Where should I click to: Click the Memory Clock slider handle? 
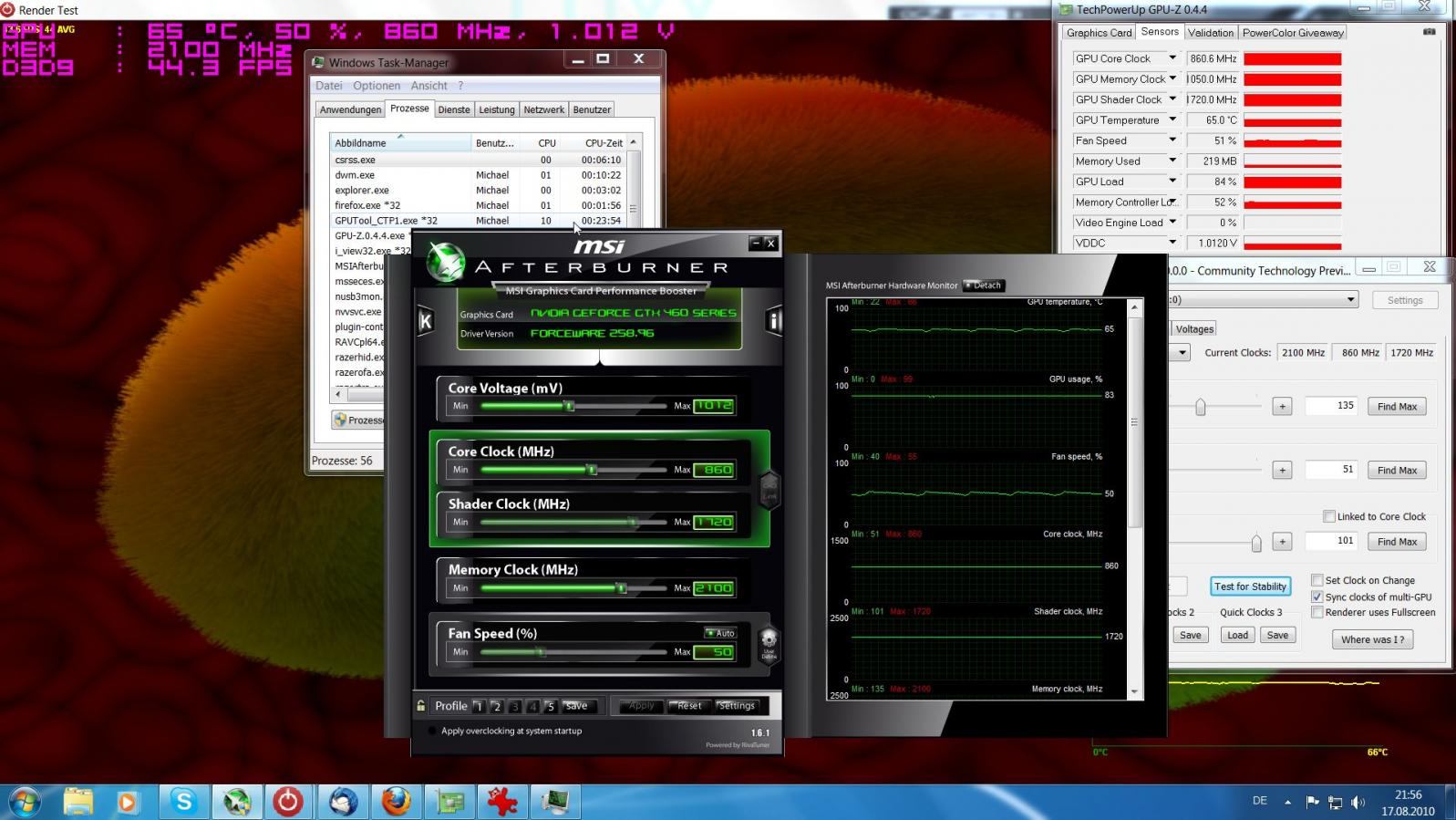(x=621, y=588)
